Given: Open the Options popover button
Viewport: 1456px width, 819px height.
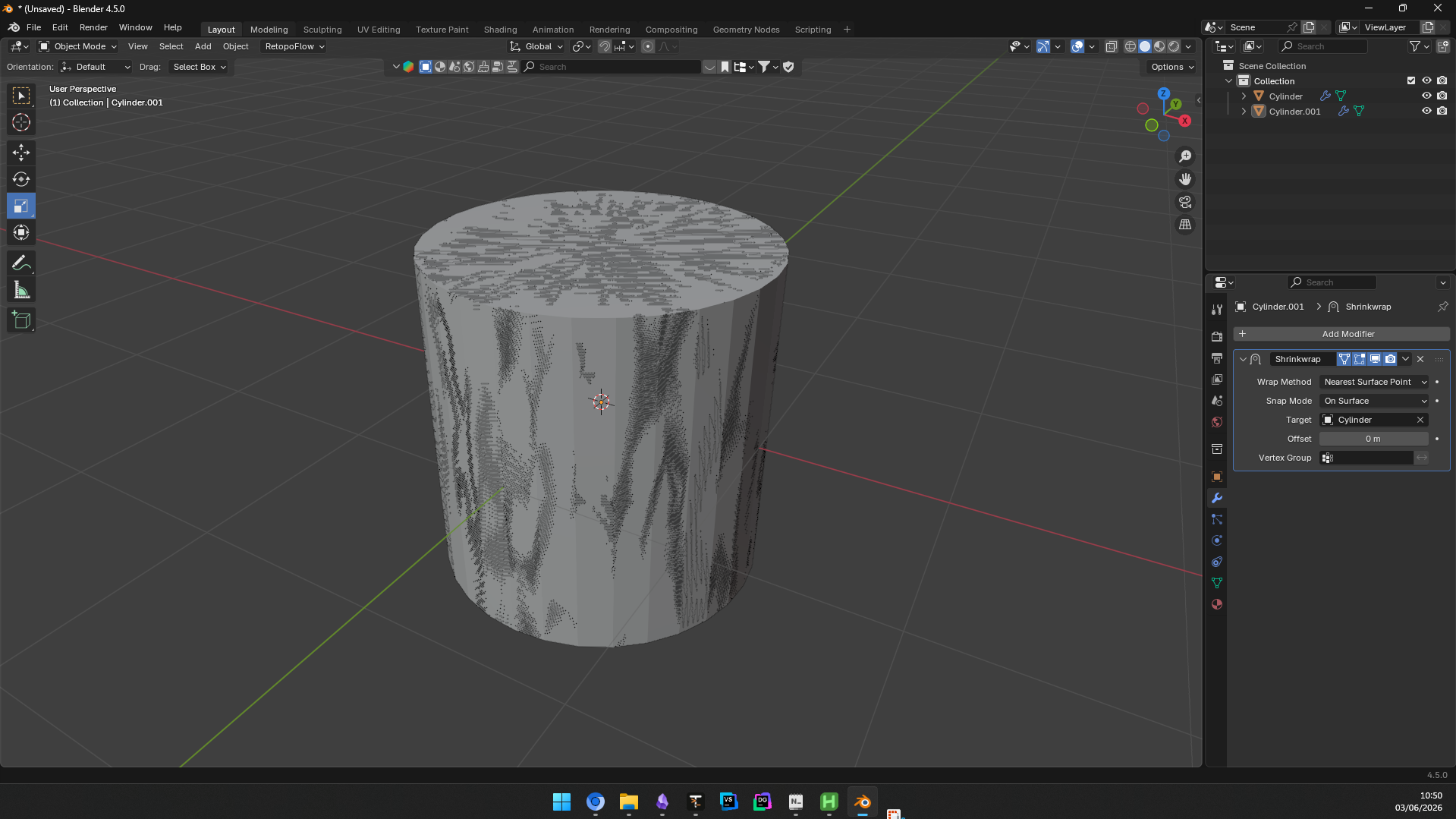Looking at the screenshot, I should click(1172, 67).
